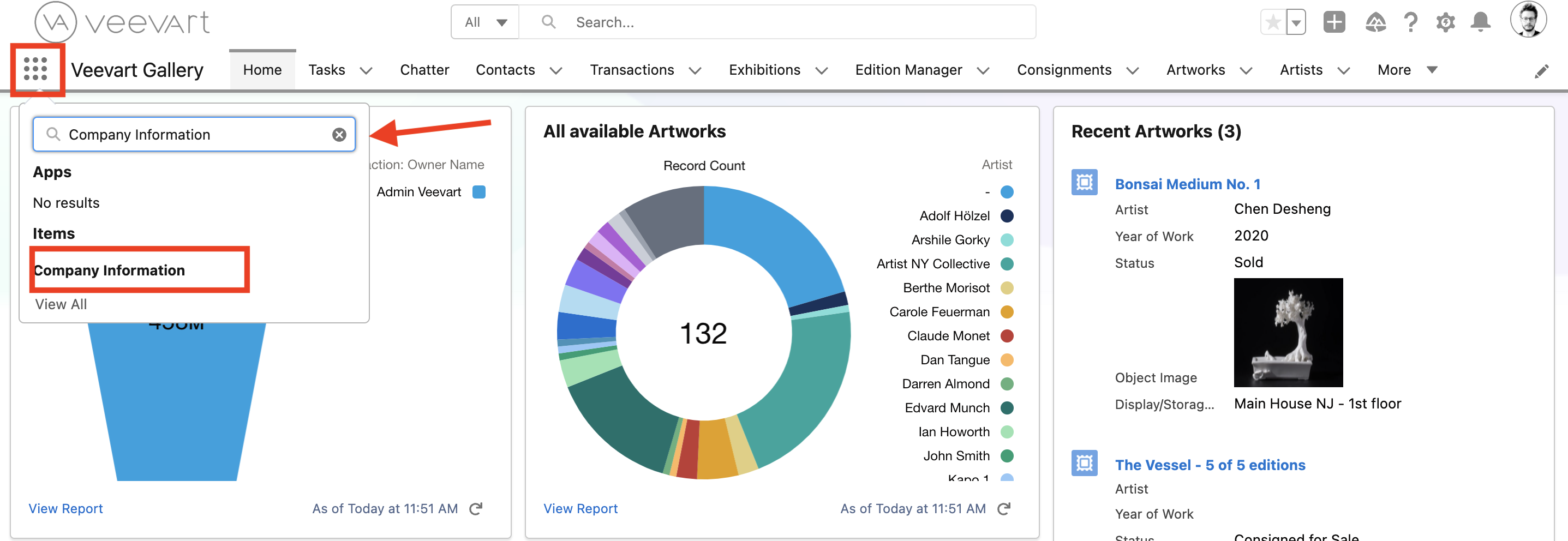The height and width of the screenshot is (541, 1568).
Task: Open the Trailhead guidance icon
Action: (1375, 22)
